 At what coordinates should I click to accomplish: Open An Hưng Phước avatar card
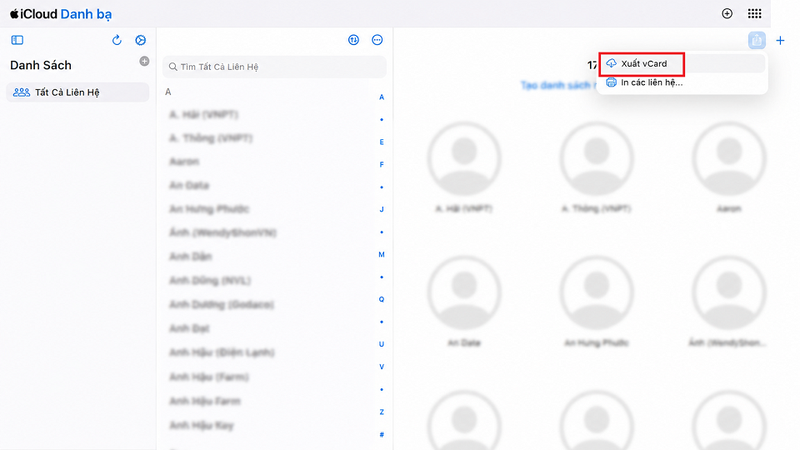(596, 293)
